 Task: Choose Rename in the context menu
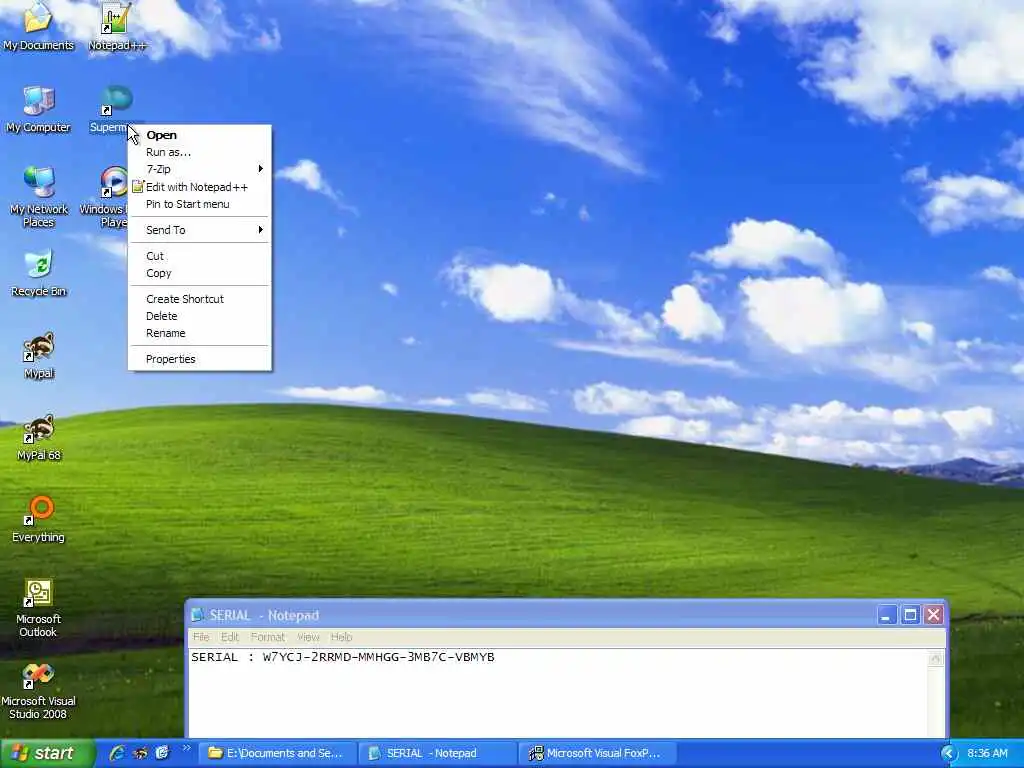pos(199,333)
